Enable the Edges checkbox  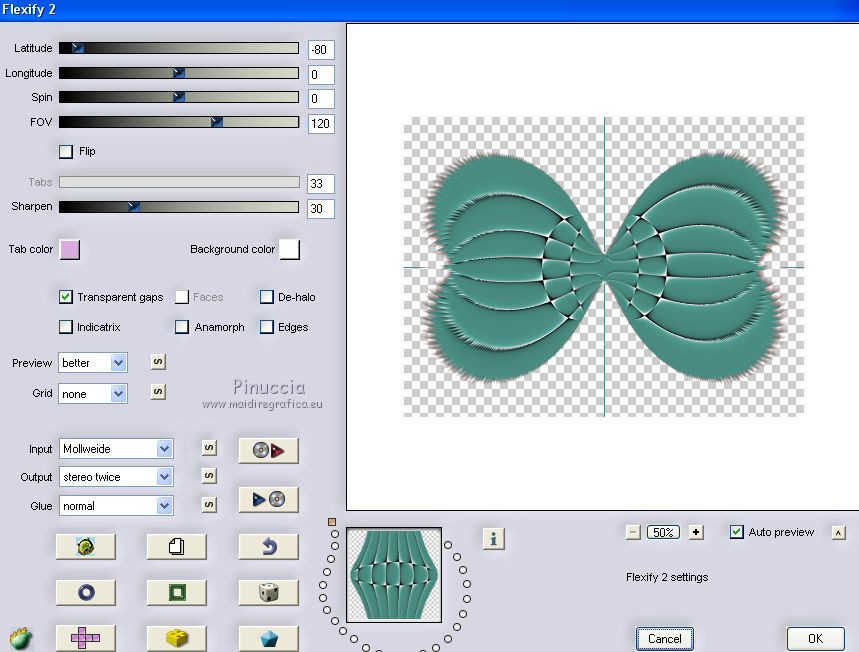point(267,327)
